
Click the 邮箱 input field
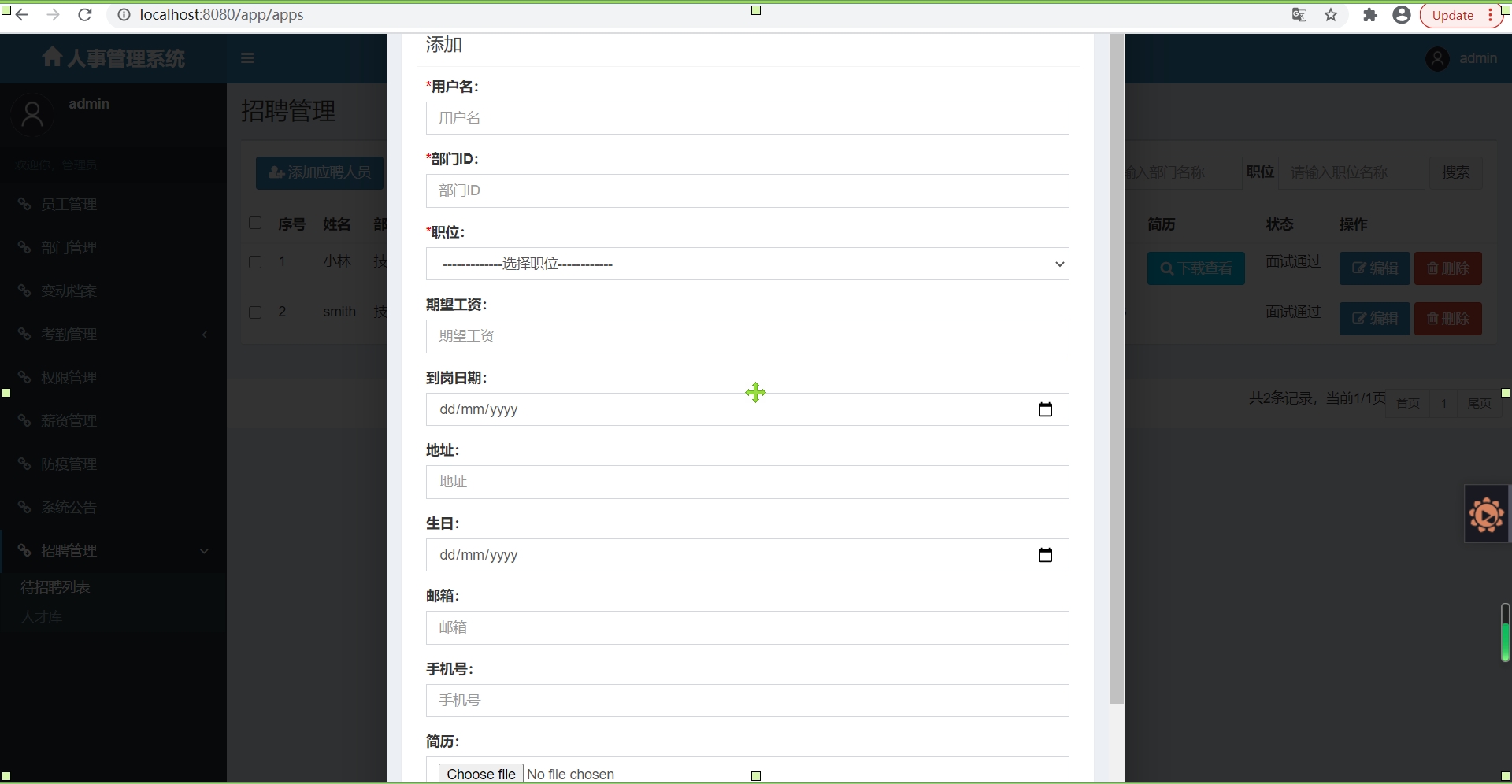(x=747, y=627)
